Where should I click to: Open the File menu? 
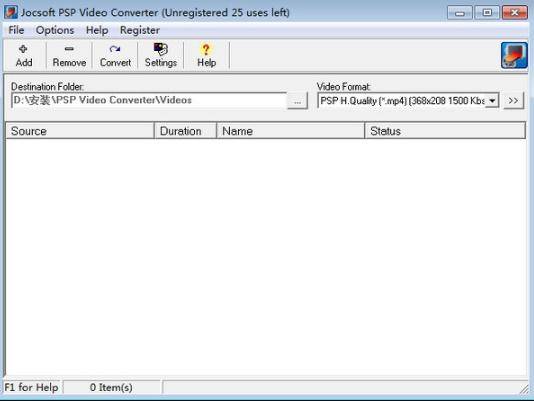(16, 30)
